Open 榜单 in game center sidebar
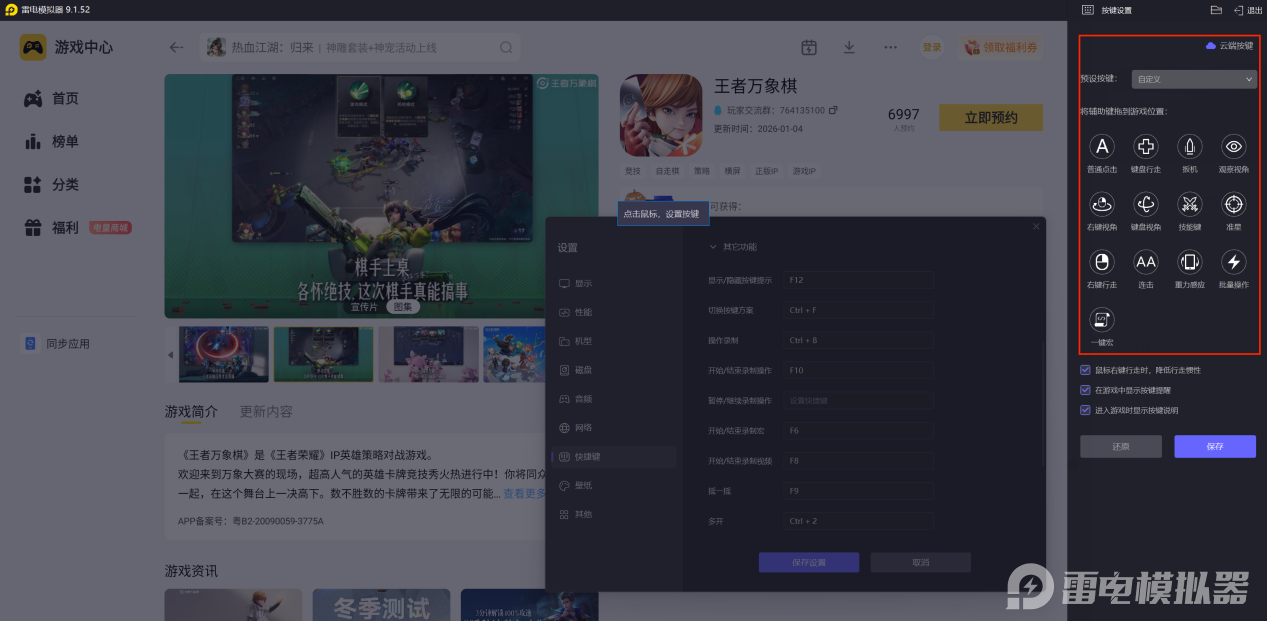The width and height of the screenshot is (1267, 621). 65,141
